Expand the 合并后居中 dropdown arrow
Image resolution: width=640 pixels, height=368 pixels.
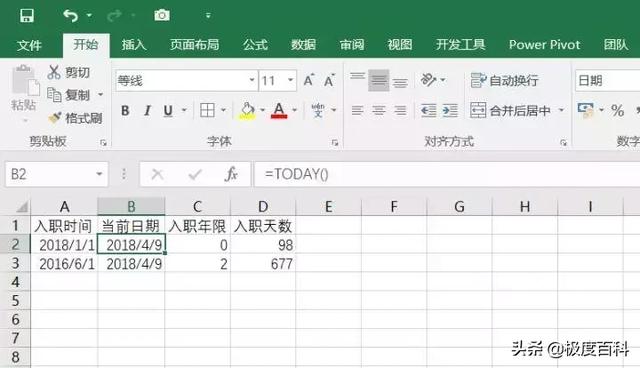tap(561, 110)
